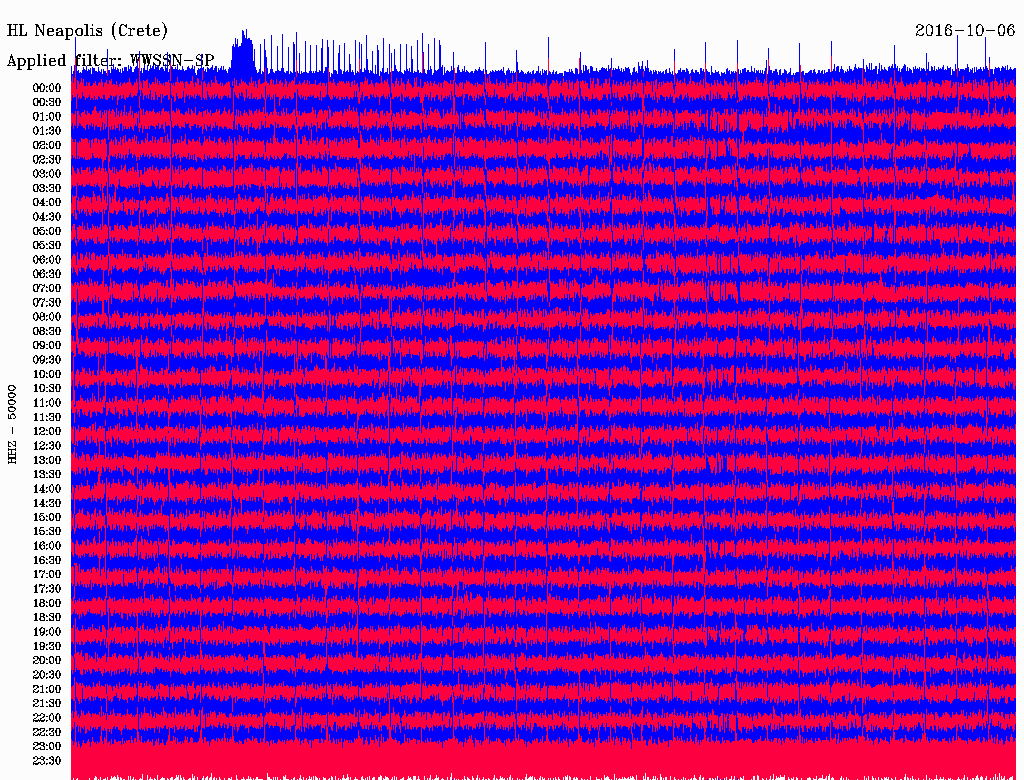Click the 03:00 time row label
Viewport: 1024px width, 780px height.
click(47, 174)
